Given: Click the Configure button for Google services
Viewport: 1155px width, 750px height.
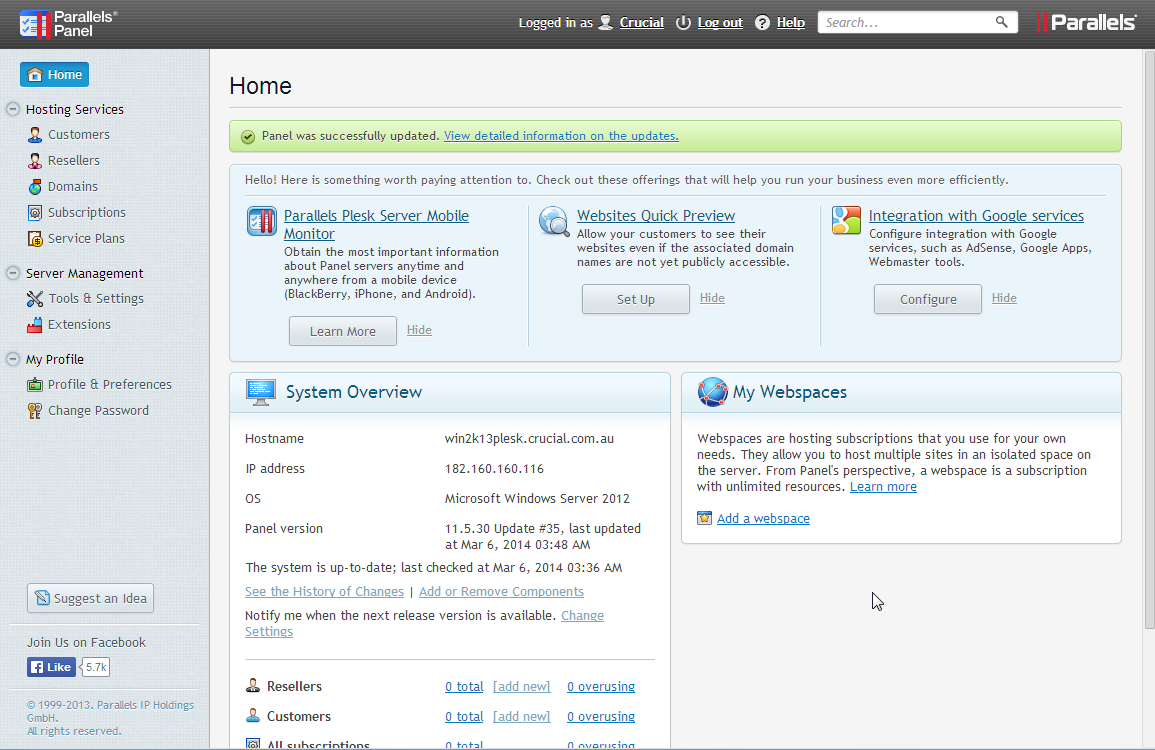Looking at the screenshot, I should coord(927,299).
